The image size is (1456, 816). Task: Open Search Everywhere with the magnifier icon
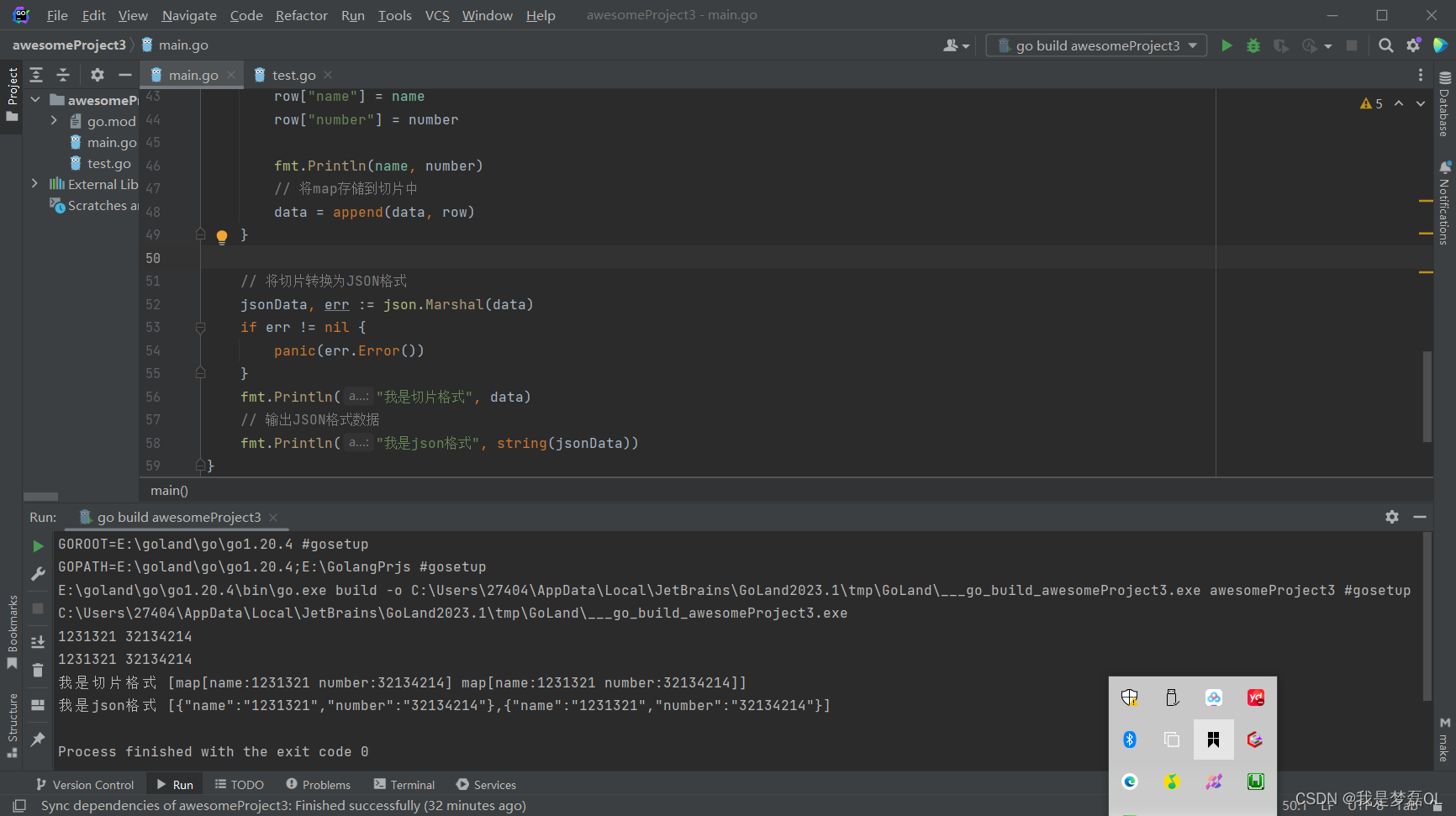(x=1386, y=45)
